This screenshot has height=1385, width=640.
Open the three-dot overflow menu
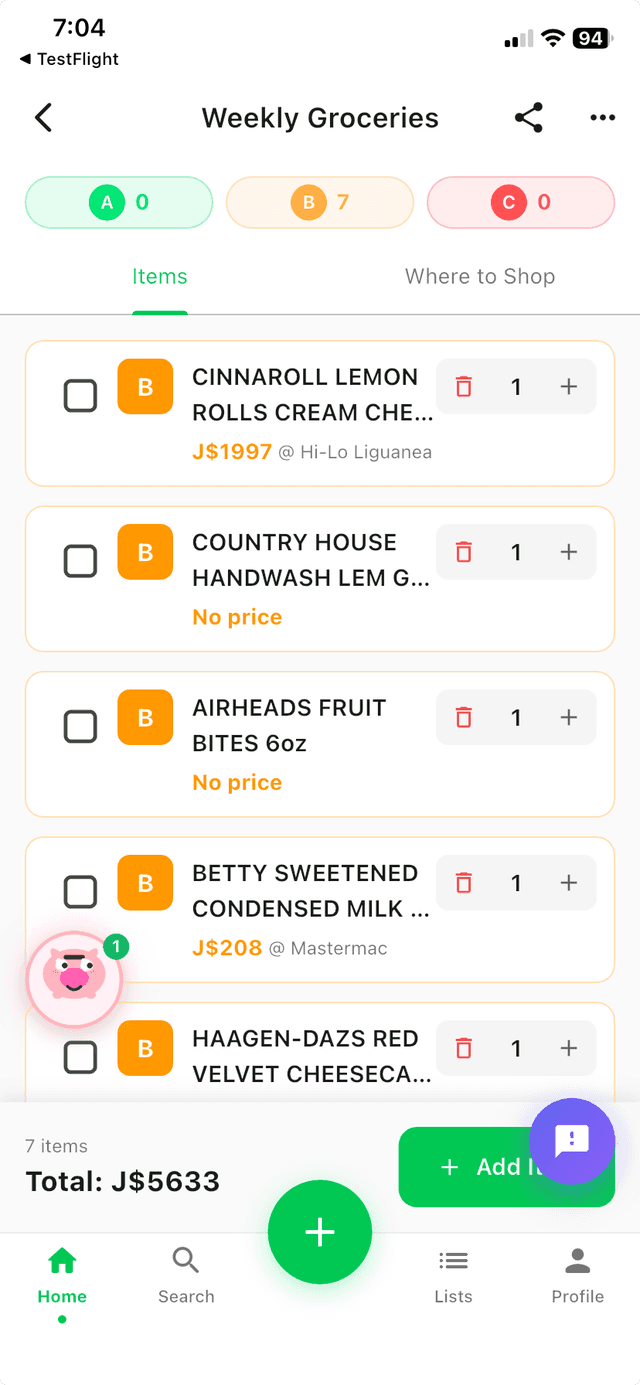(602, 117)
